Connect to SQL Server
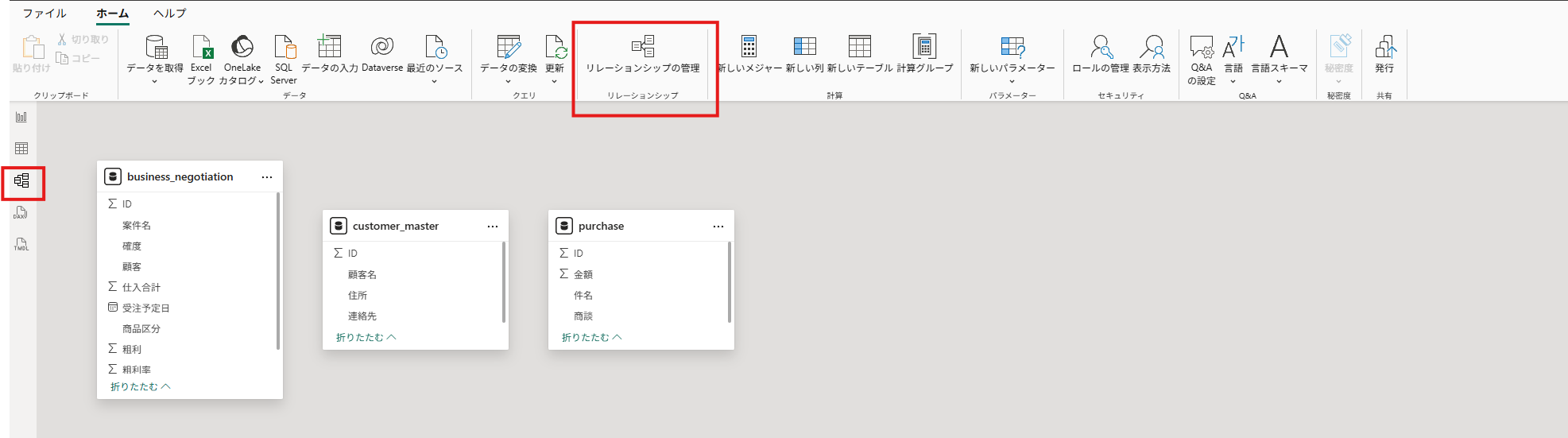The image size is (1568, 438). click(x=284, y=59)
